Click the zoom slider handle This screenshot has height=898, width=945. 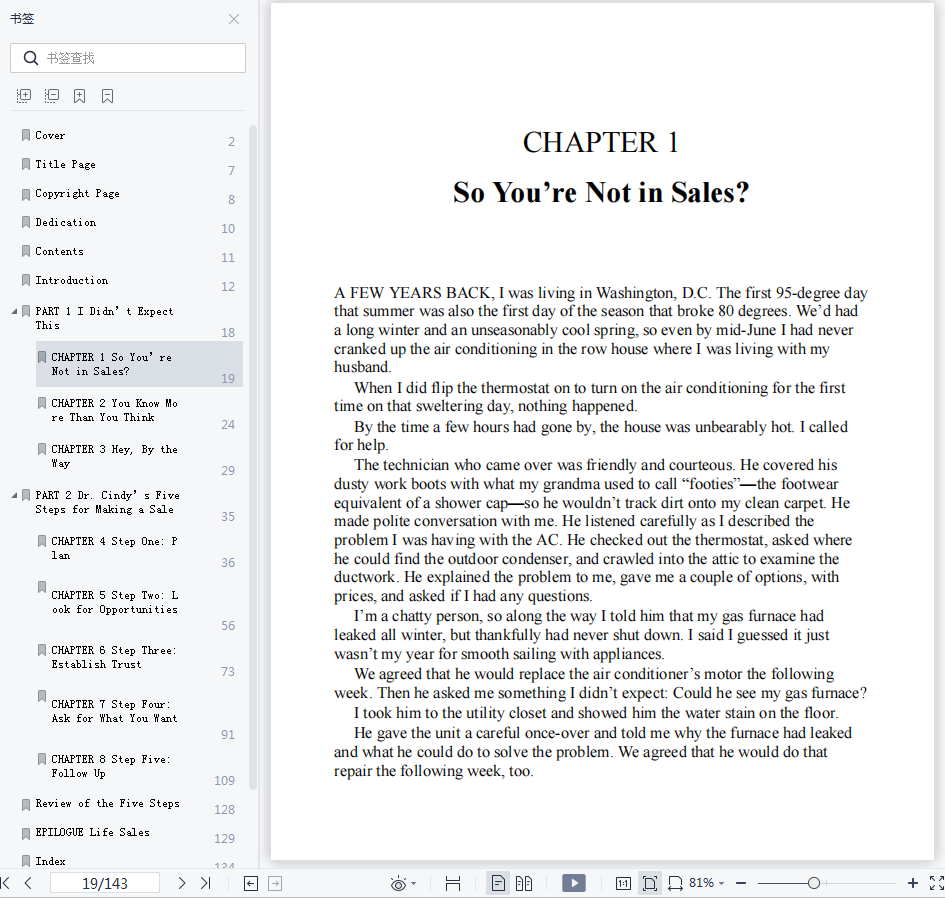(814, 884)
